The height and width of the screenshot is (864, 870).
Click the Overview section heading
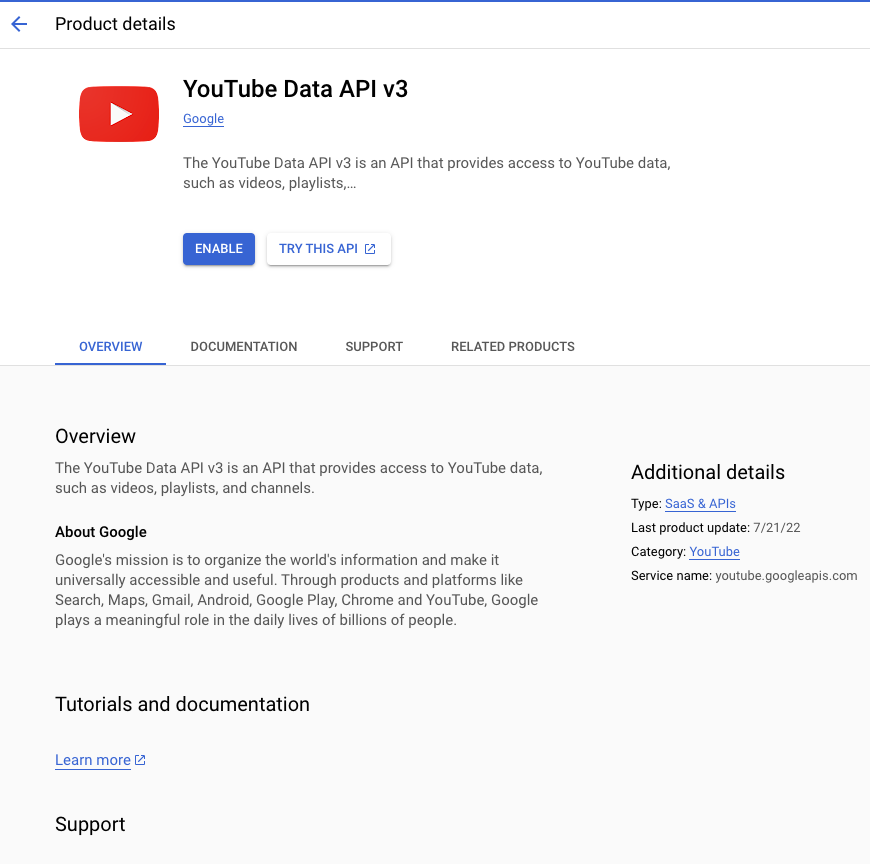(x=95, y=436)
